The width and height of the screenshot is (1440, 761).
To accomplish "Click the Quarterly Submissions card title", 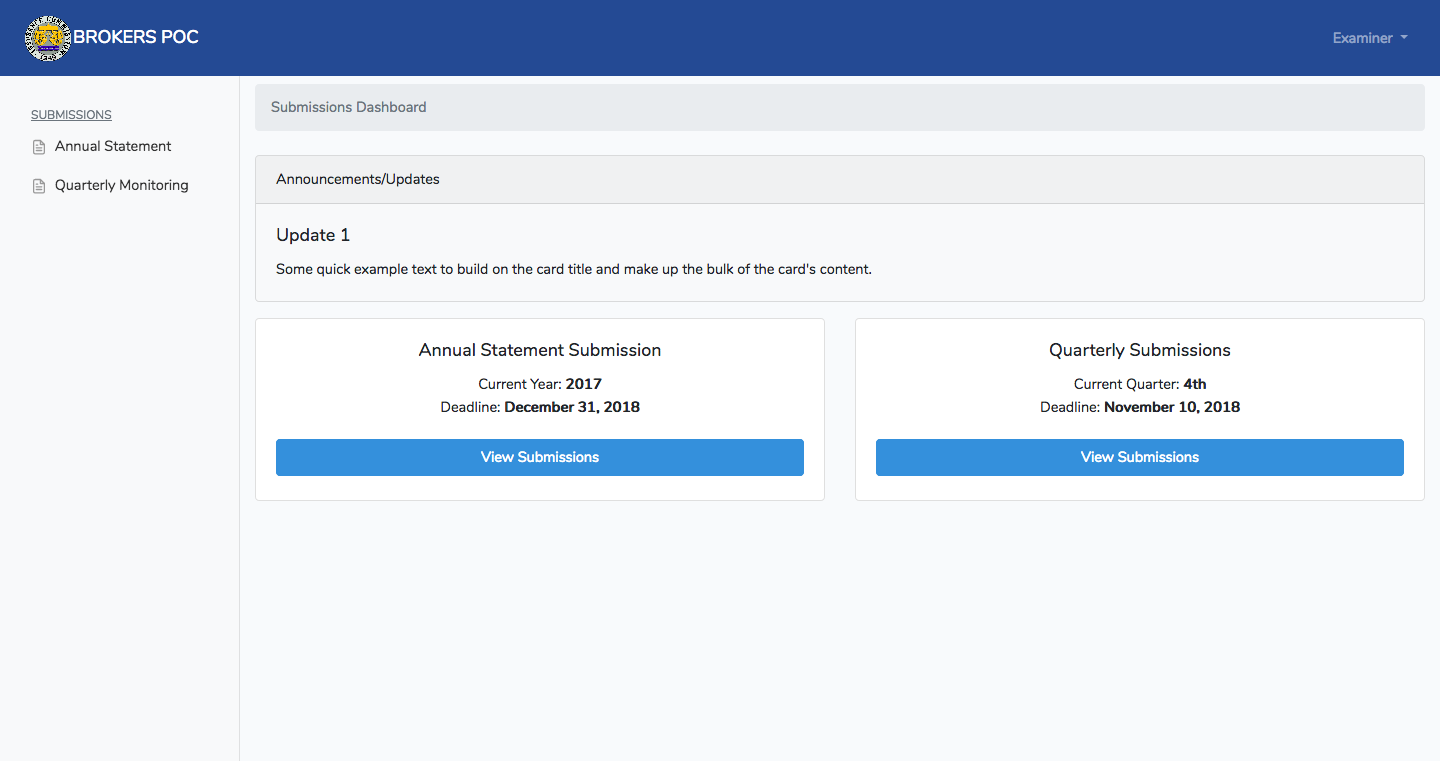I will point(1140,350).
